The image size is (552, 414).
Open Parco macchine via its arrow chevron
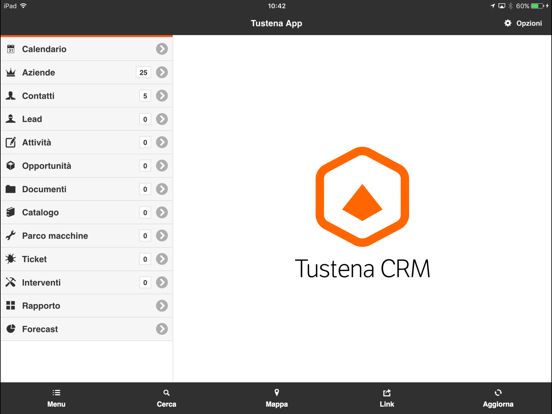pos(162,236)
